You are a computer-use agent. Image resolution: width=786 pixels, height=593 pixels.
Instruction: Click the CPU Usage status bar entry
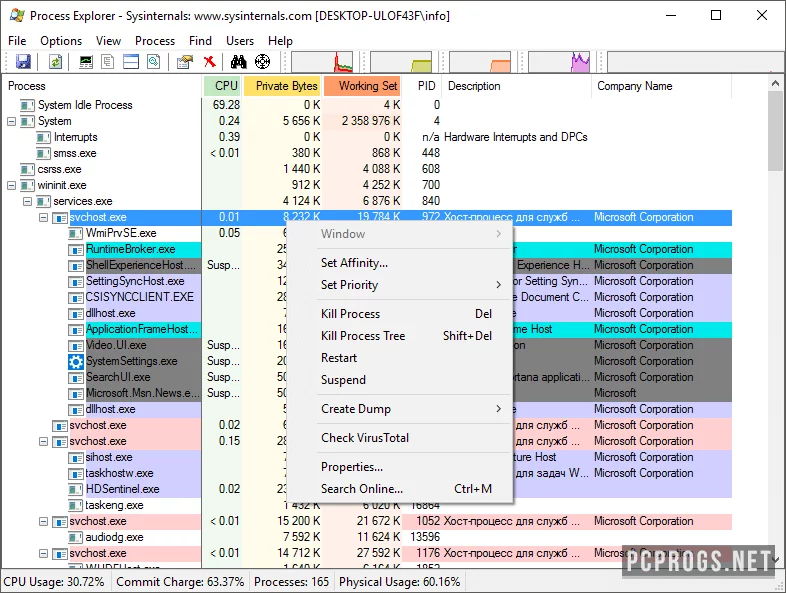tap(55, 582)
